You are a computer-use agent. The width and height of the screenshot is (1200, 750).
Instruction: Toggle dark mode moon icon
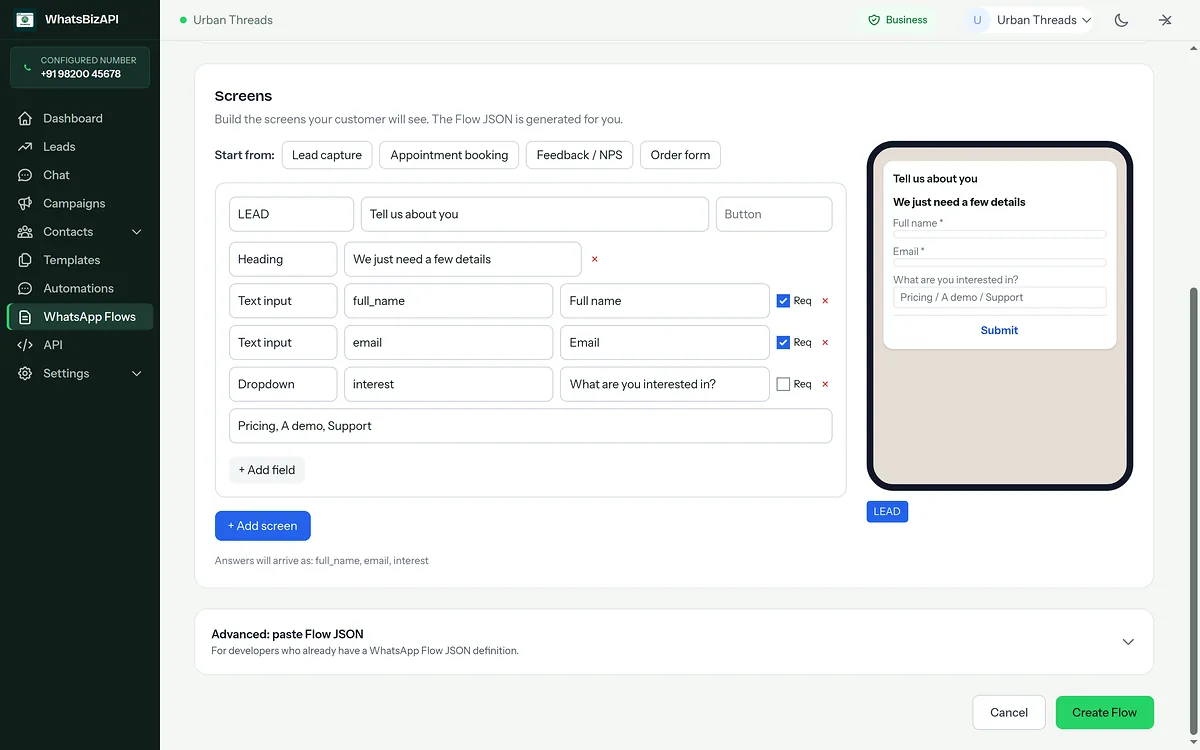tap(1122, 20)
